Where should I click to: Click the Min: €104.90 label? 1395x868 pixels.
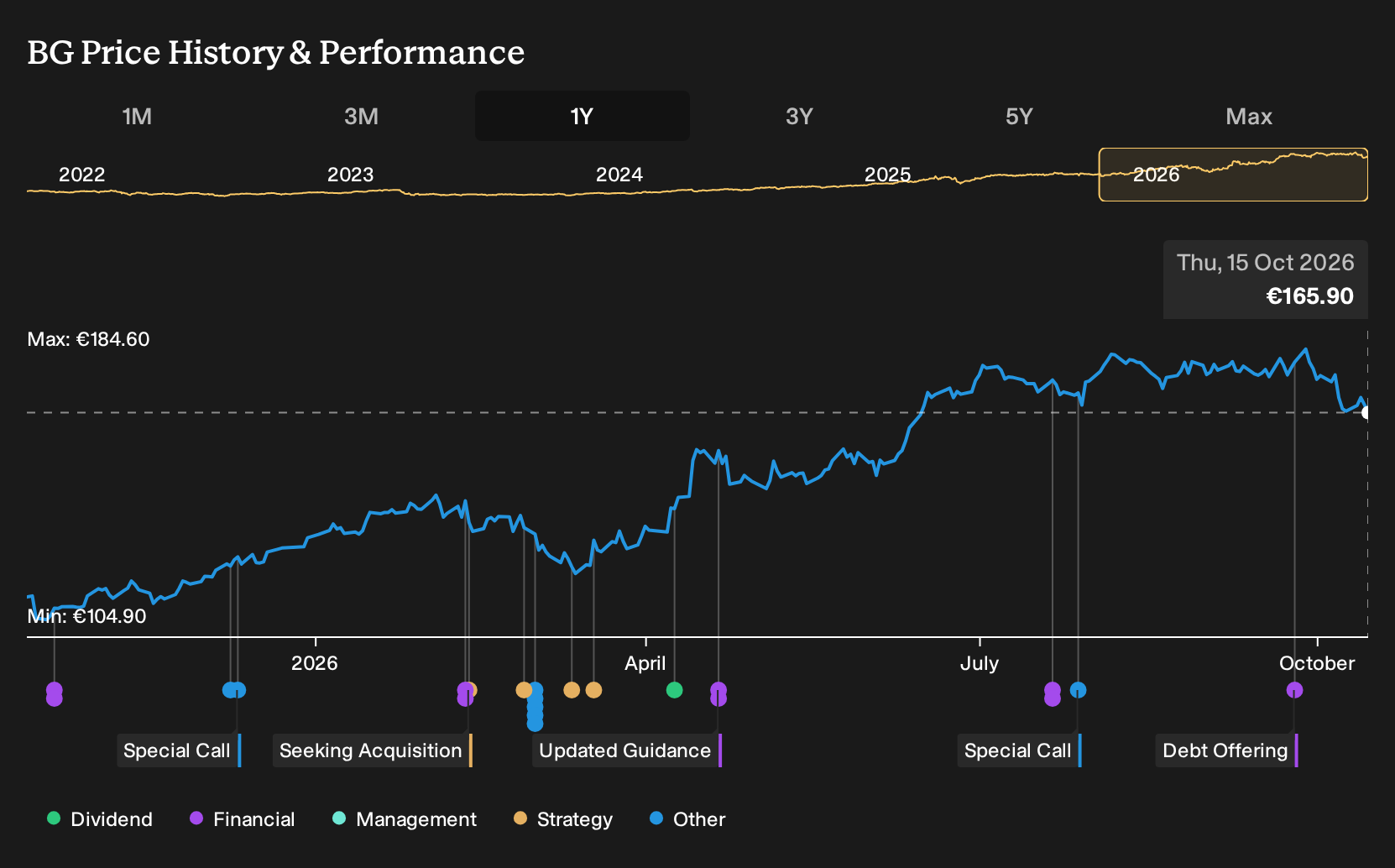pyautogui.click(x=86, y=616)
